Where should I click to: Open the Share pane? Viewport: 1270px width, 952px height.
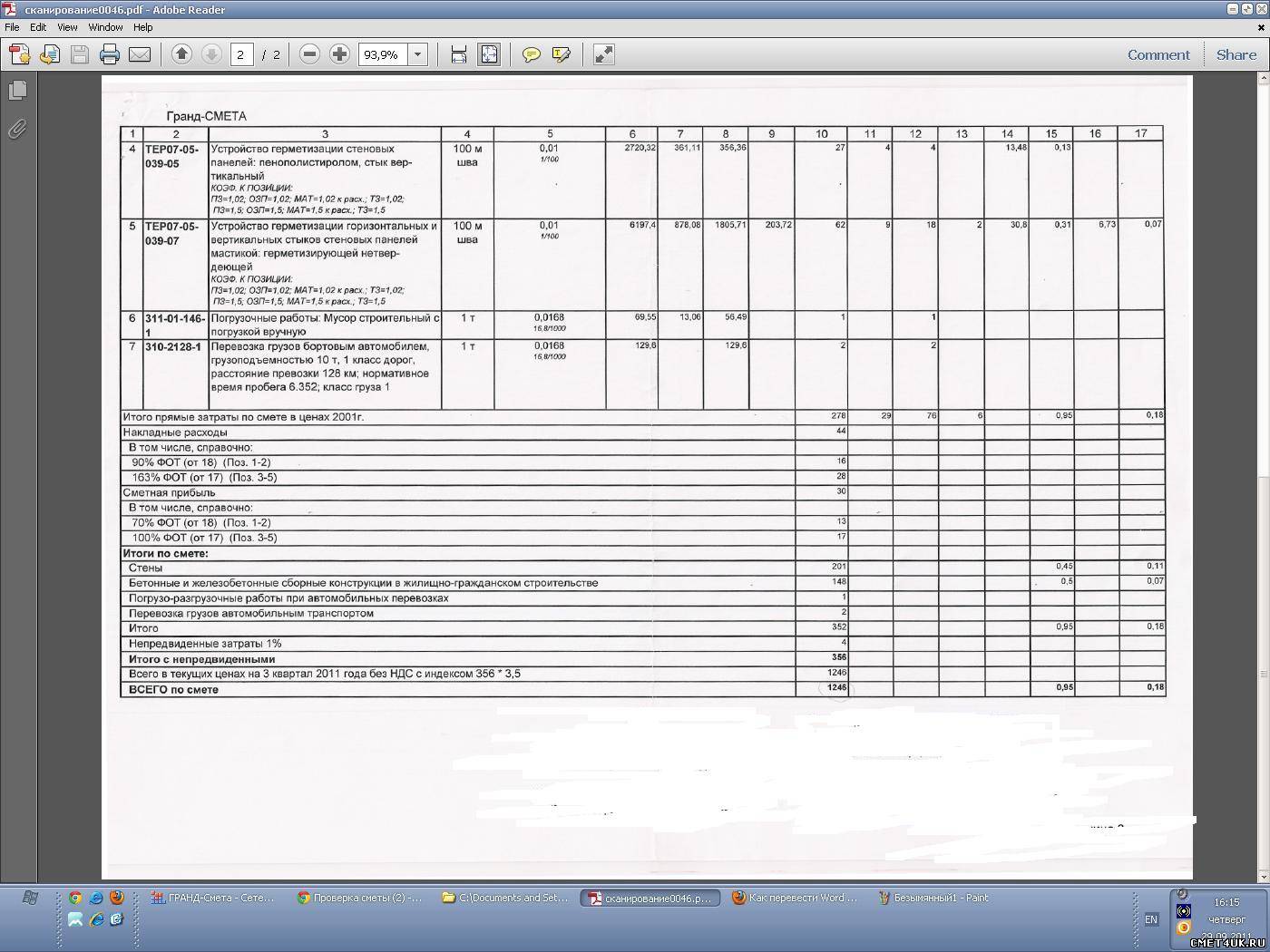[1236, 54]
